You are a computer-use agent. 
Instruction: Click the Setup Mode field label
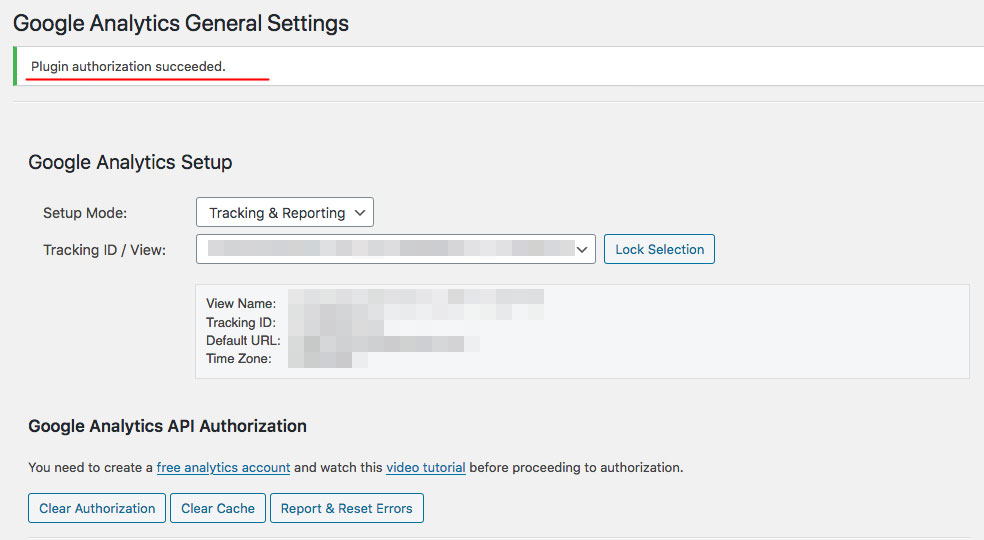pos(85,213)
